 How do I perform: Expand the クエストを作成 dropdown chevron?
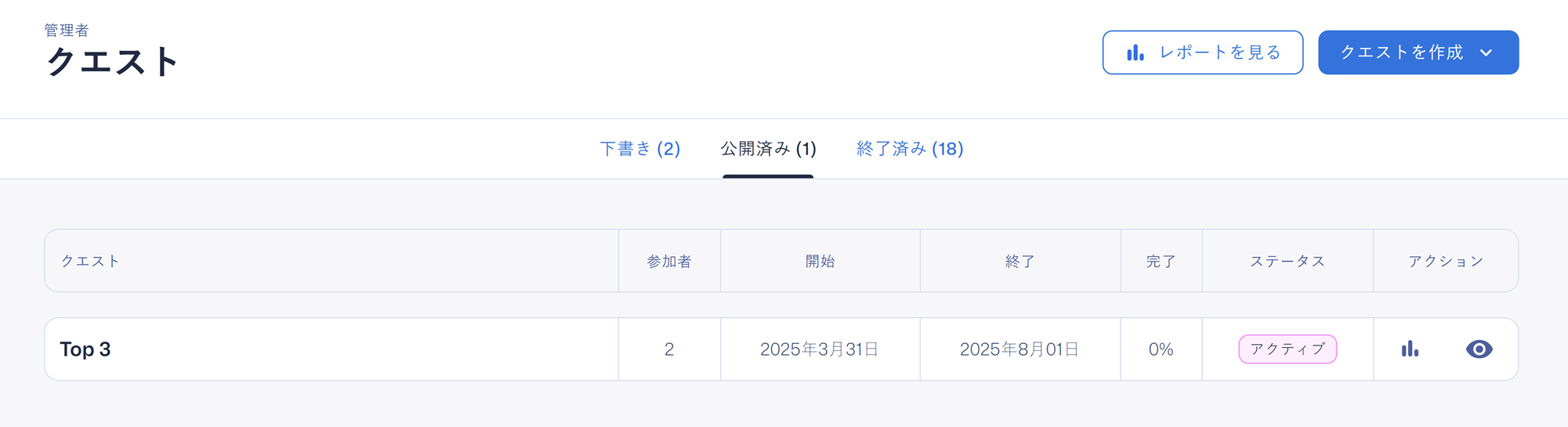point(1486,52)
